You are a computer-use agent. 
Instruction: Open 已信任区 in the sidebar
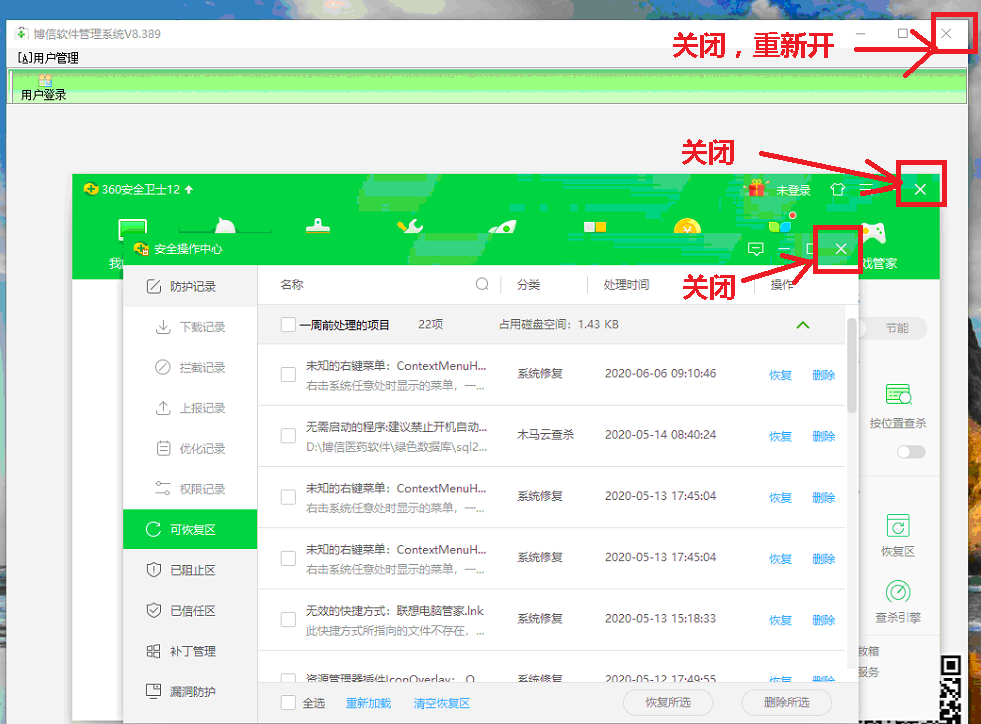coord(190,611)
